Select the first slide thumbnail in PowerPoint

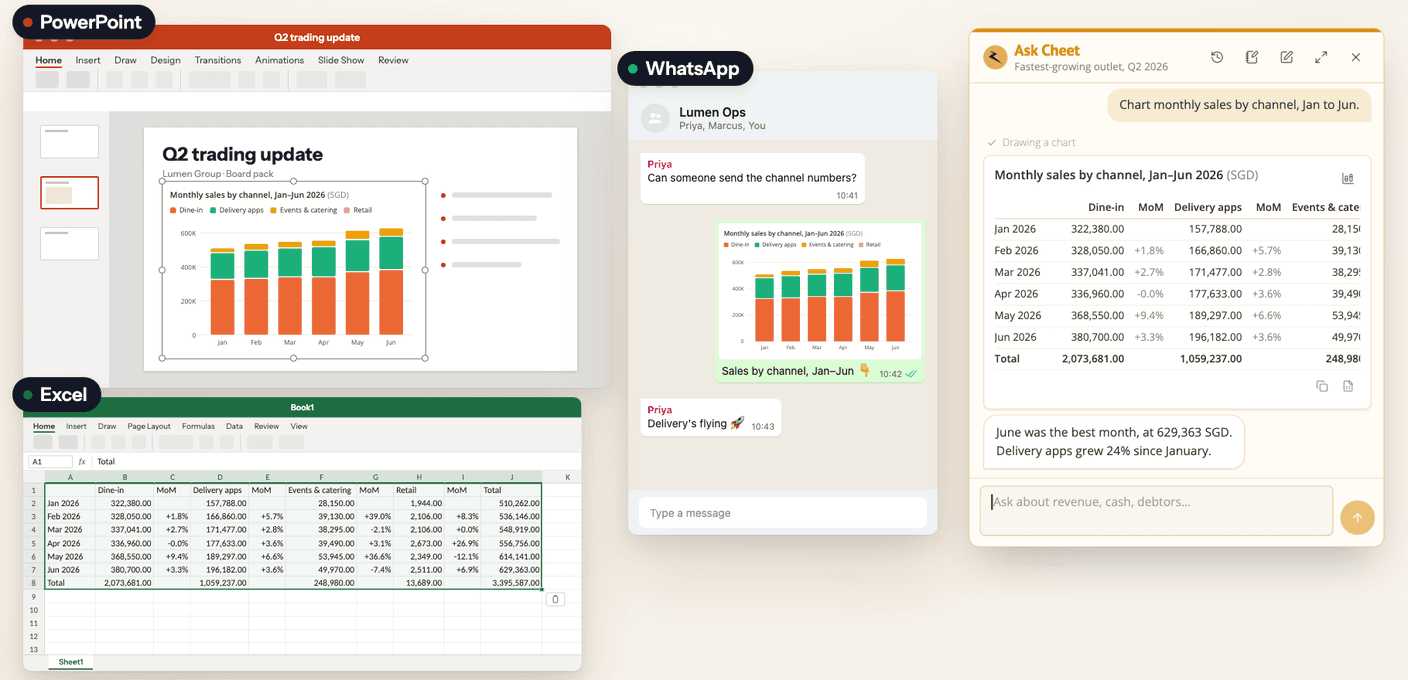click(x=69, y=142)
